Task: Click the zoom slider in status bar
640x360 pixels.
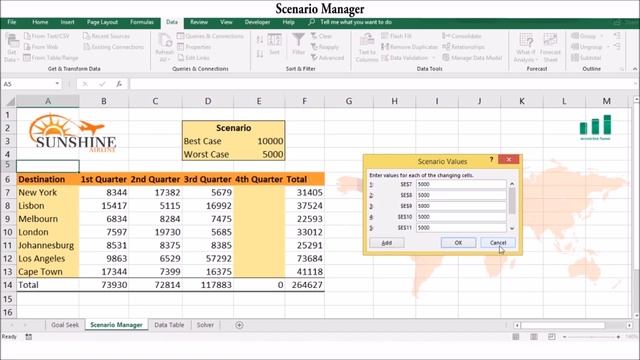Action: click(591, 337)
